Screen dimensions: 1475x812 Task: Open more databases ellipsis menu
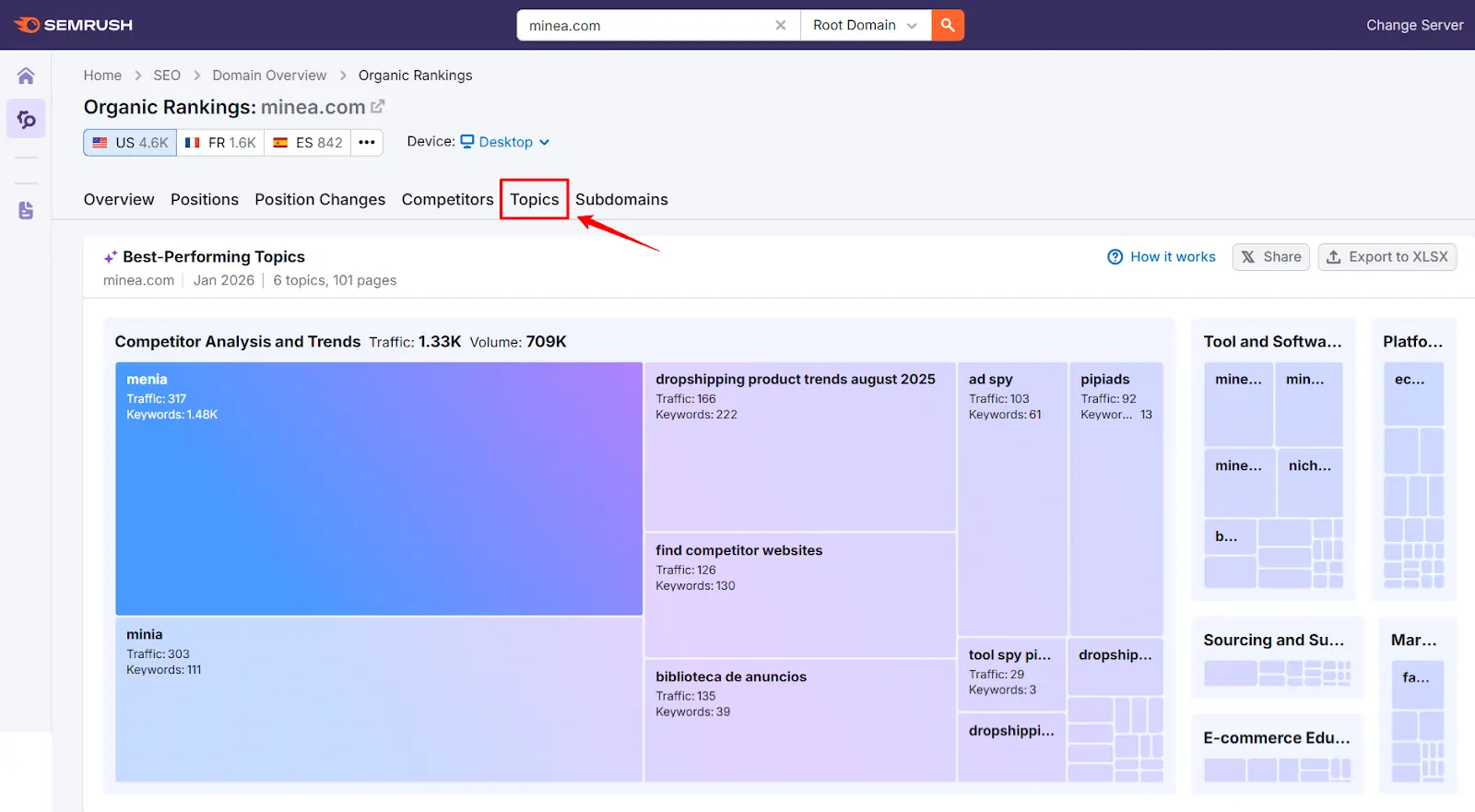pyautogui.click(x=367, y=142)
